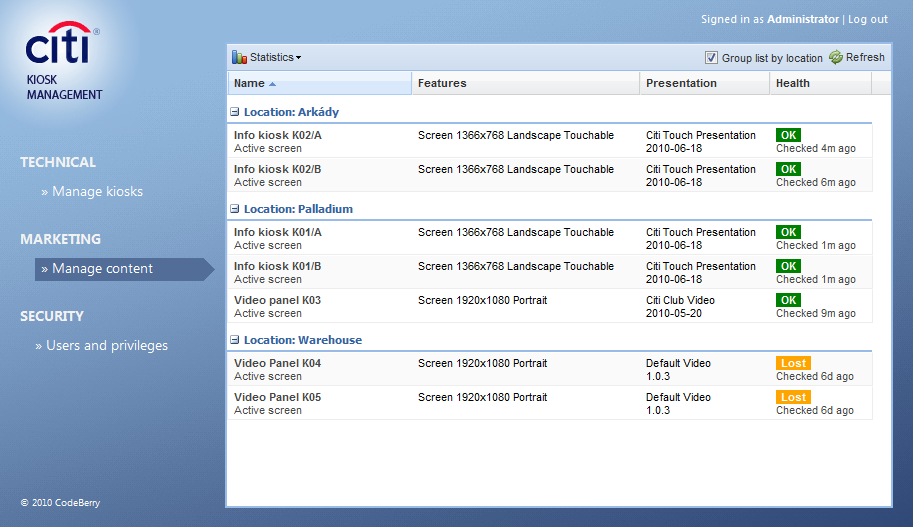Click Checked 6d ago for Video Panel K04
The width and height of the screenshot is (913, 527).
point(815,376)
